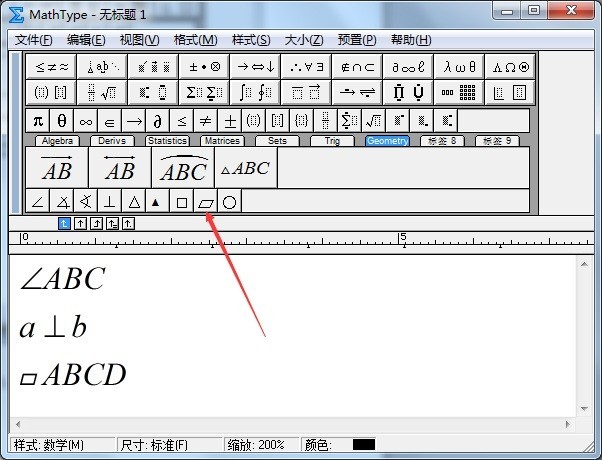Open the Greek lowercase letters palette
The width and height of the screenshot is (602, 460).
461,67
